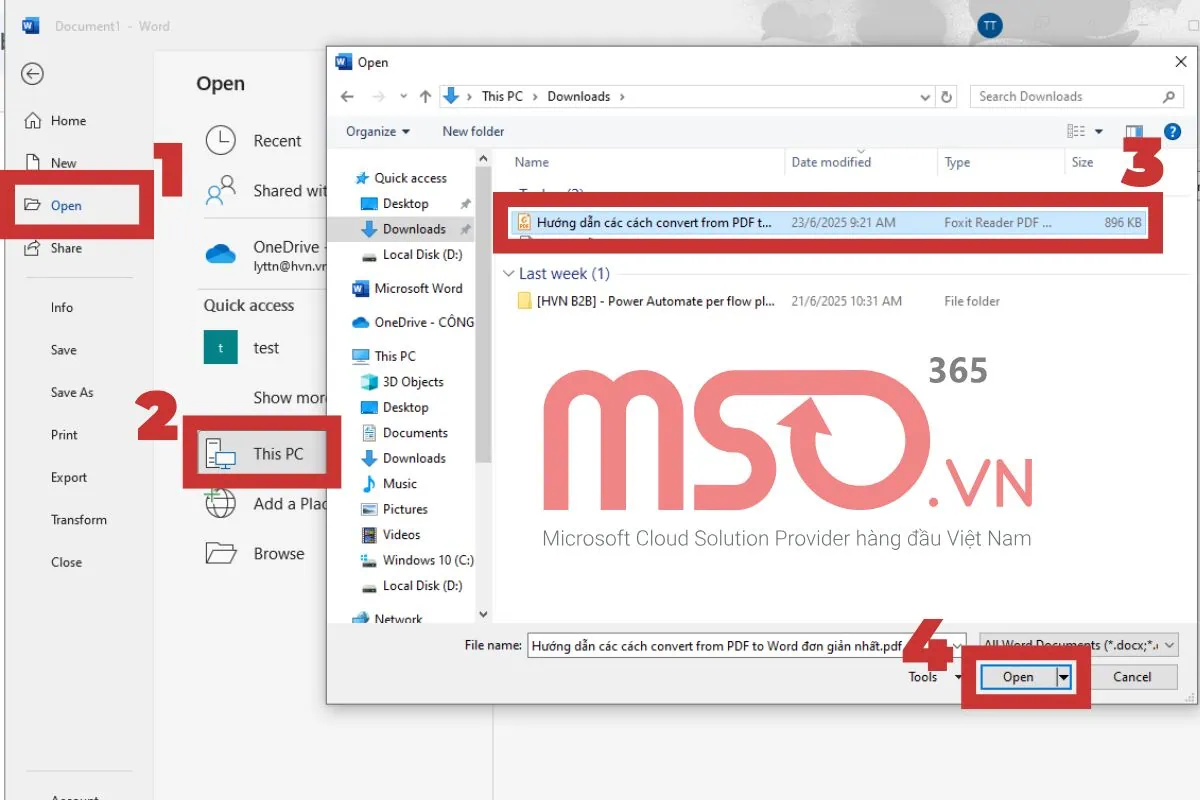1200x800 pixels.
Task: Select Print in backstage sidebar
Action: [x=64, y=435]
